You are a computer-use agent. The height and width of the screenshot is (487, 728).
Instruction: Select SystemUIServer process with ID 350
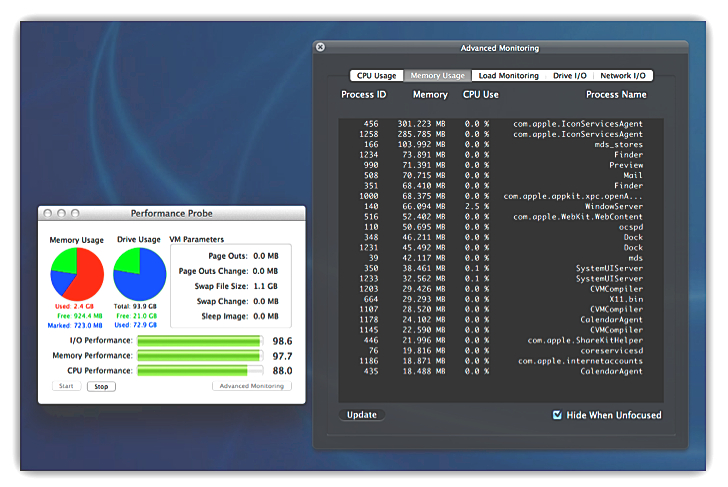[x=501, y=268]
